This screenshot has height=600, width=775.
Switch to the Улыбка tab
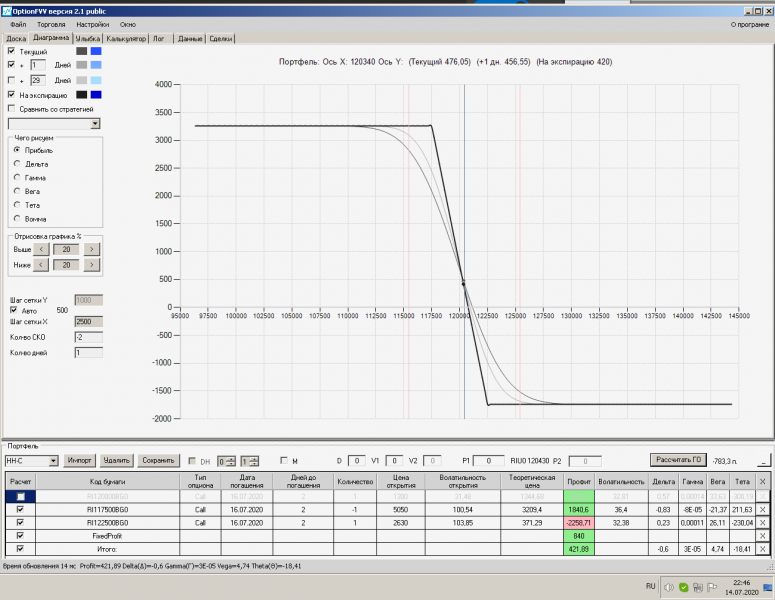point(88,38)
